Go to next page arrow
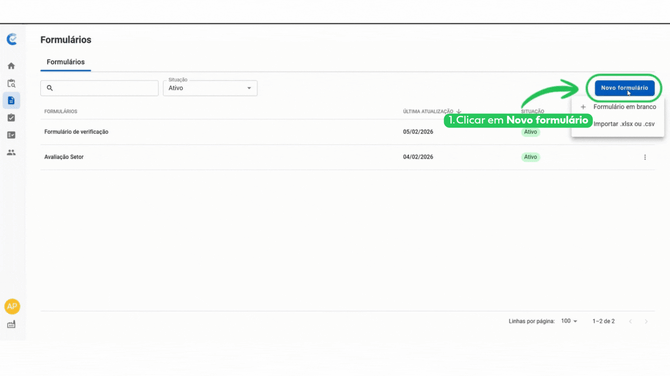Viewport: 670px width, 376px height. tap(646, 321)
